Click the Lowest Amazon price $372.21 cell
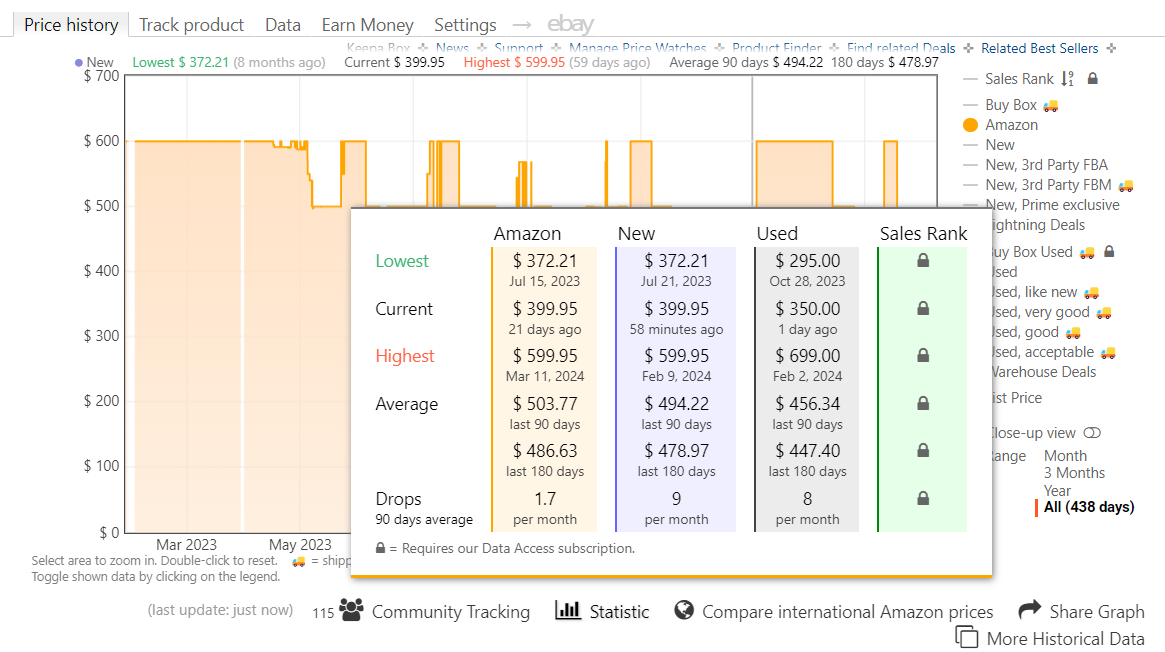Screen dimensions: 1165x652 (x=545, y=270)
